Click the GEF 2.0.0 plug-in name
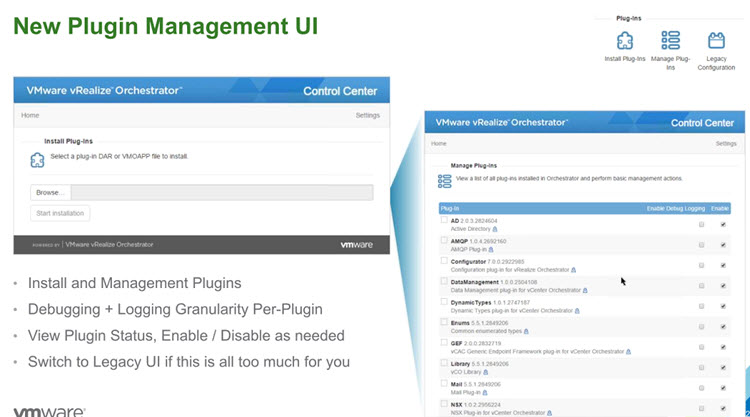 (x=476, y=343)
